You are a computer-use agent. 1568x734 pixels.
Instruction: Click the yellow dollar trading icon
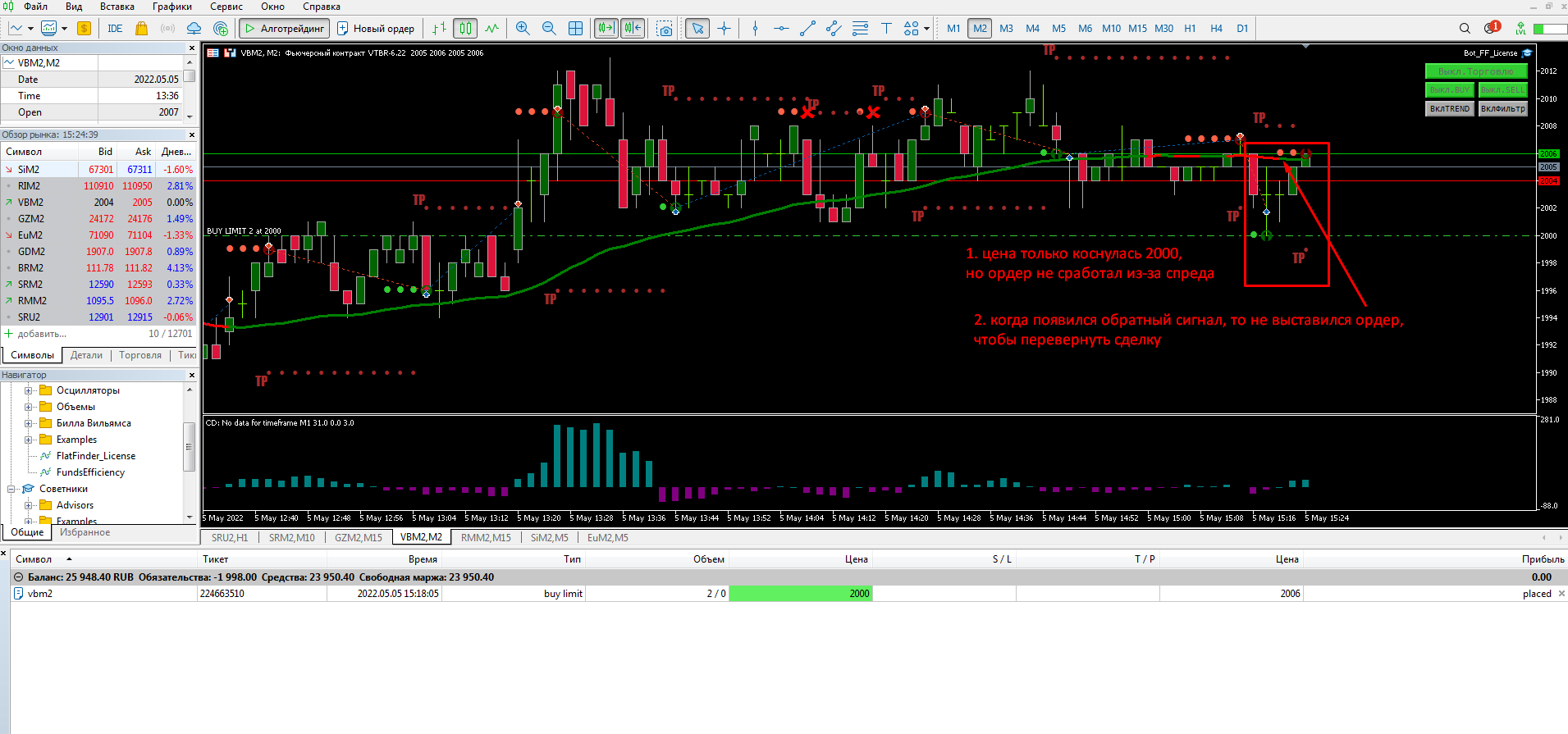click(84, 28)
